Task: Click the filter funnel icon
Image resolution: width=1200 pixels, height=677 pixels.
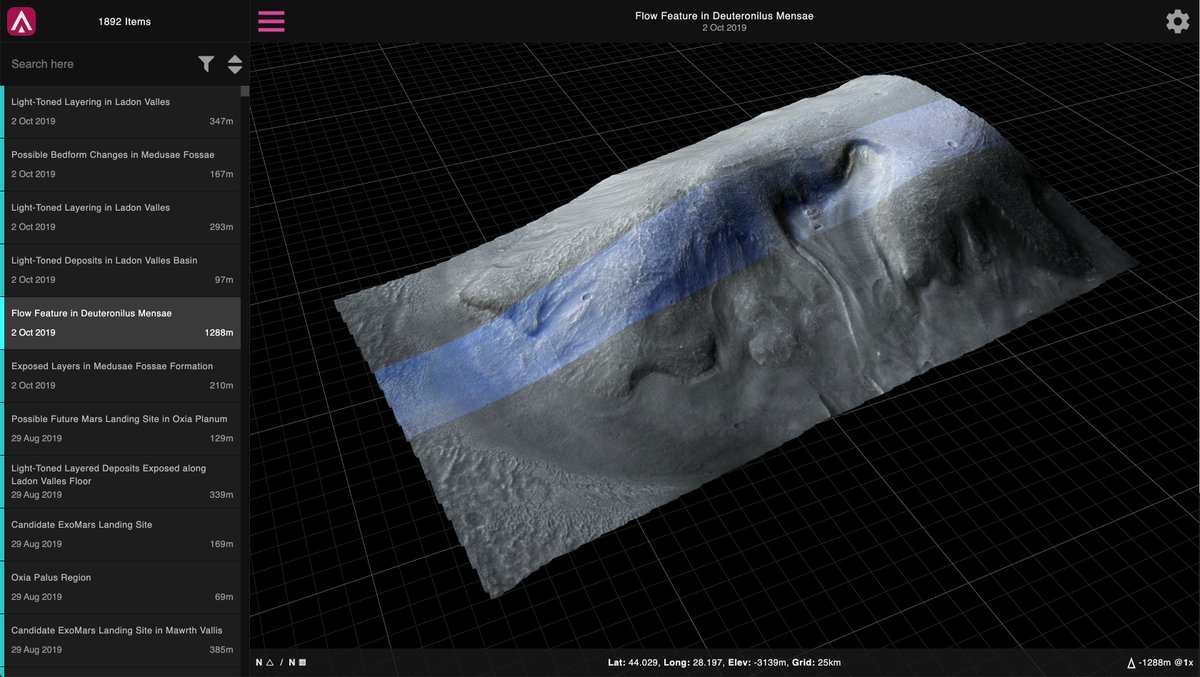Action: click(x=206, y=64)
